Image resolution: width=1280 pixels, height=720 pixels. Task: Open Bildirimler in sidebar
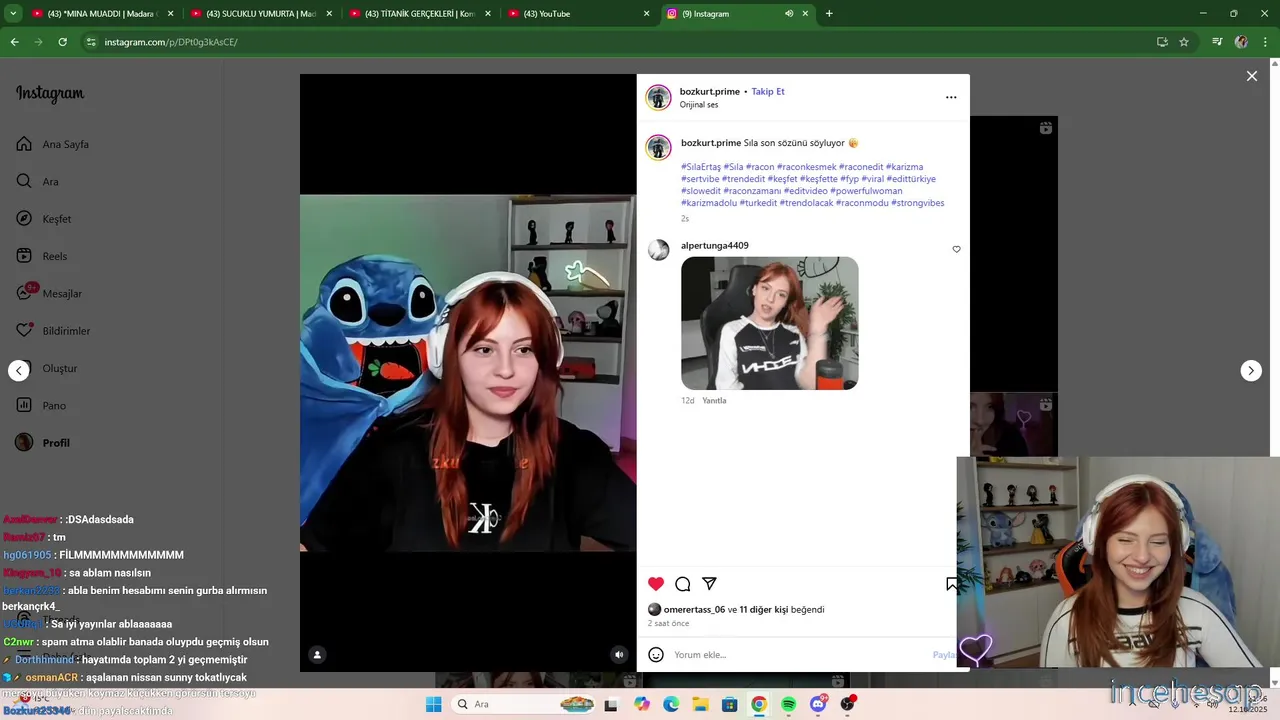[x=53, y=331]
